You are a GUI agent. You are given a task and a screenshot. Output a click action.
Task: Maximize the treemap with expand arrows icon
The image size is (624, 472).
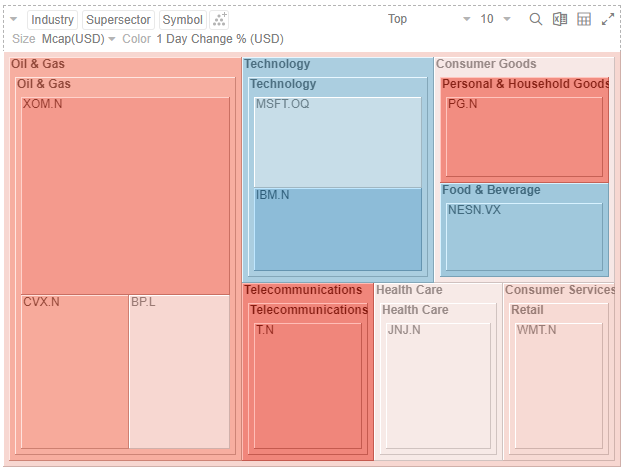[608, 19]
